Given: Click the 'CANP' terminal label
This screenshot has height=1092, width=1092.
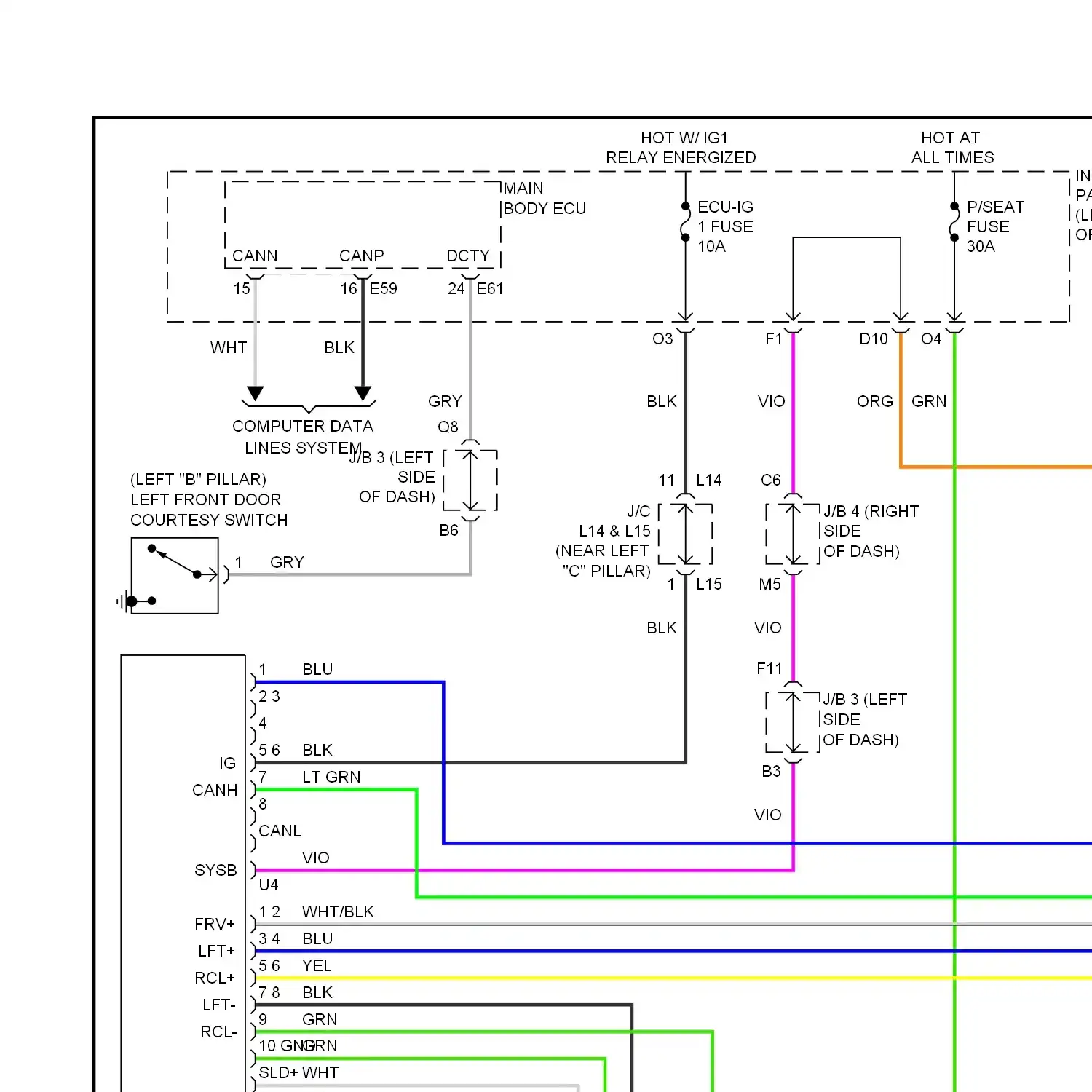Looking at the screenshot, I should (x=362, y=256).
